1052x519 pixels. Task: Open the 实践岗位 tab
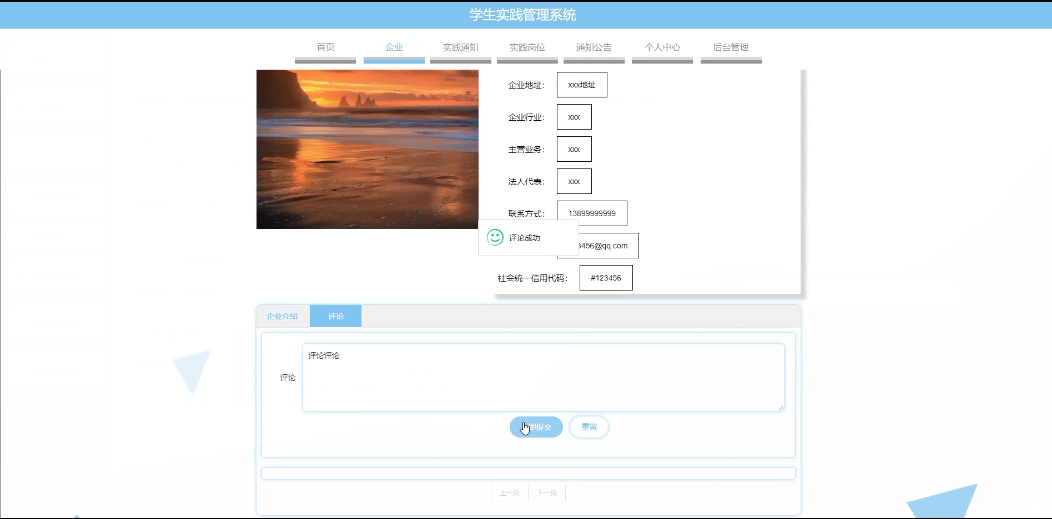(527, 48)
